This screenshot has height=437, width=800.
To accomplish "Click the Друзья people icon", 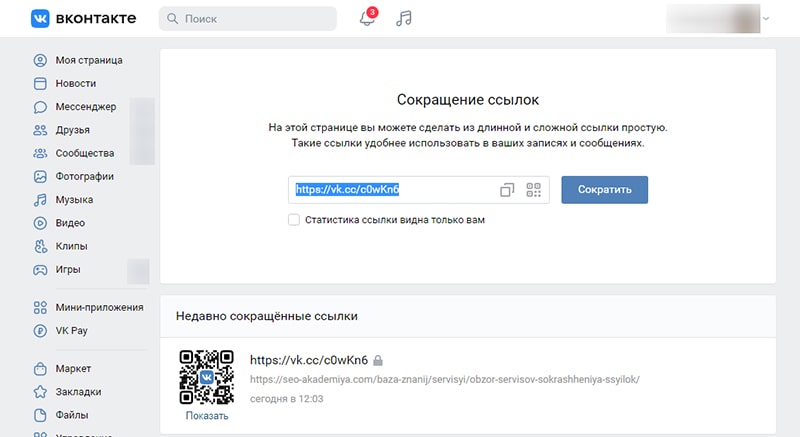I will click(x=40, y=130).
